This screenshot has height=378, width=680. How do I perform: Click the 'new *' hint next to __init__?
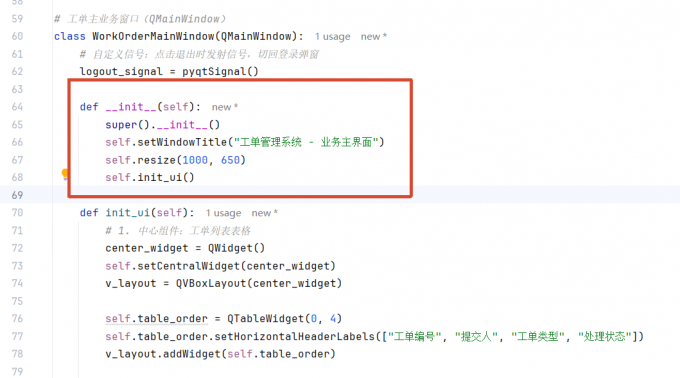click(225, 107)
